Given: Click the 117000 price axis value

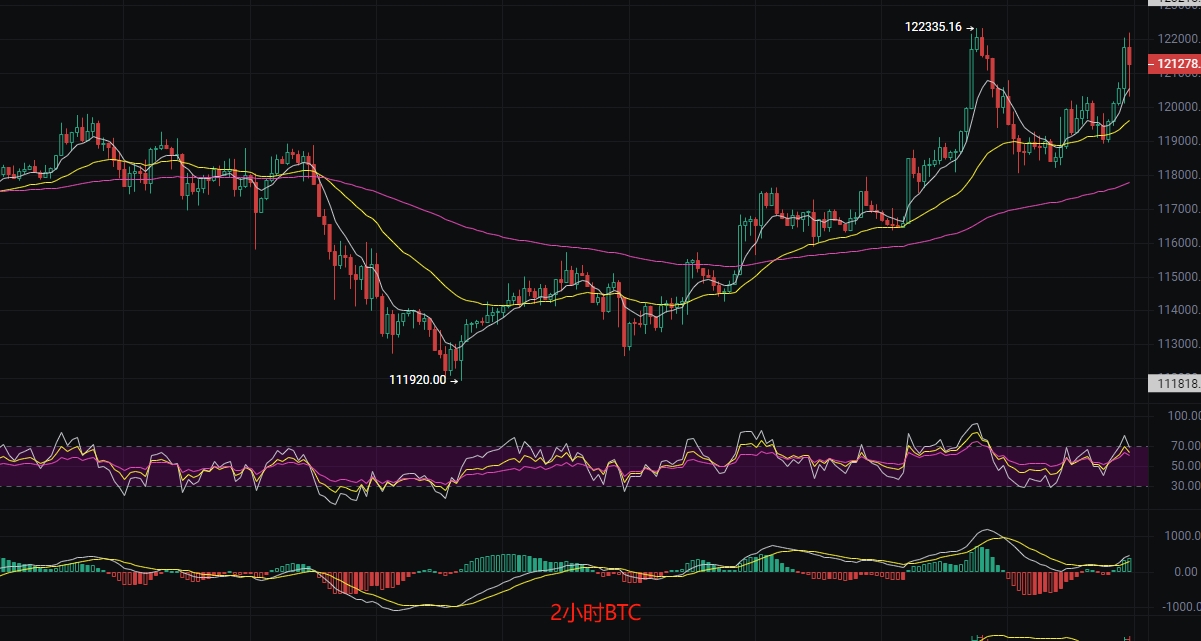Looking at the screenshot, I should 1179,209.
